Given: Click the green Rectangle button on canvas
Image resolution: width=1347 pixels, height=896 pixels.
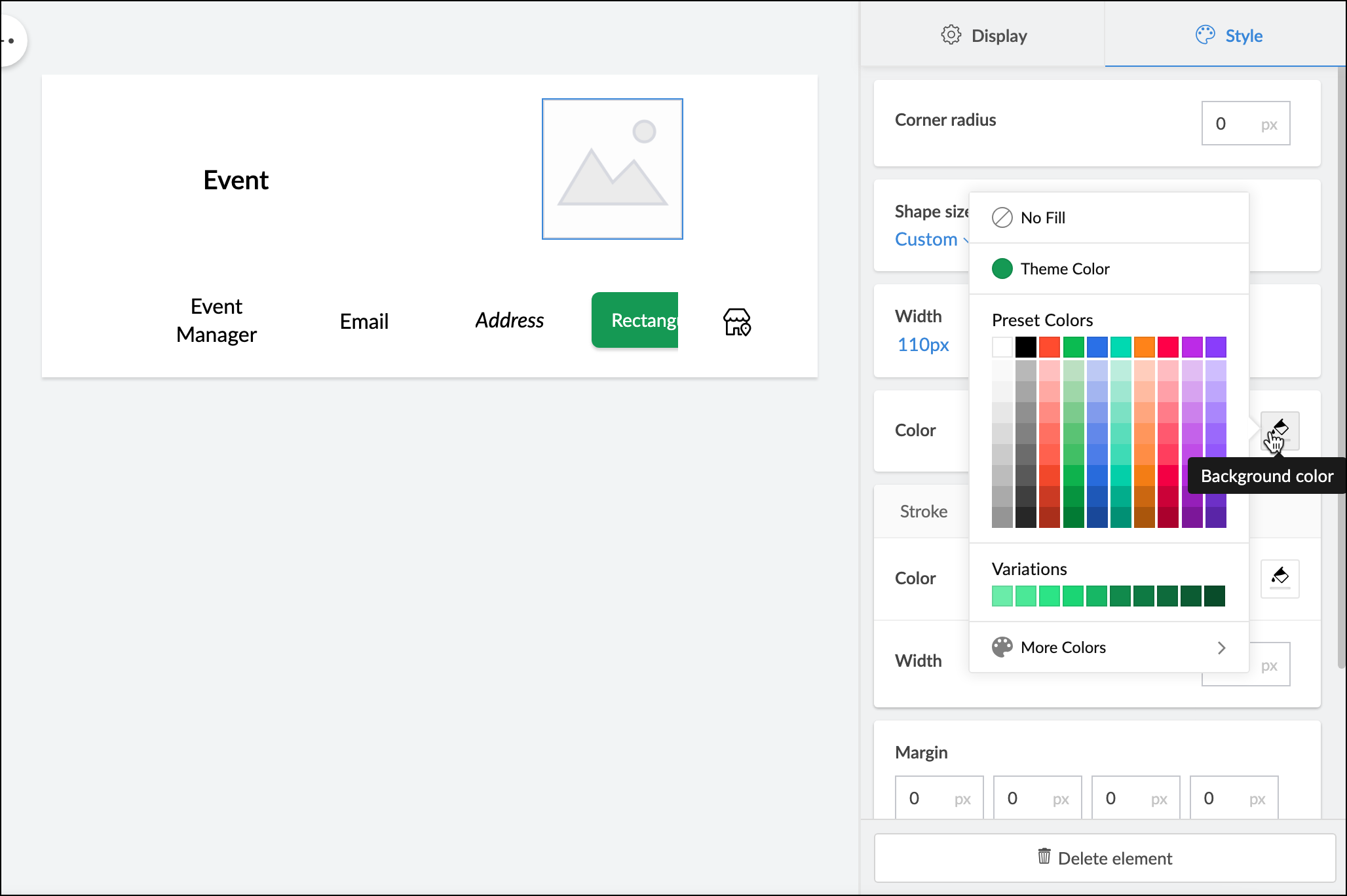Looking at the screenshot, I should click(x=634, y=320).
